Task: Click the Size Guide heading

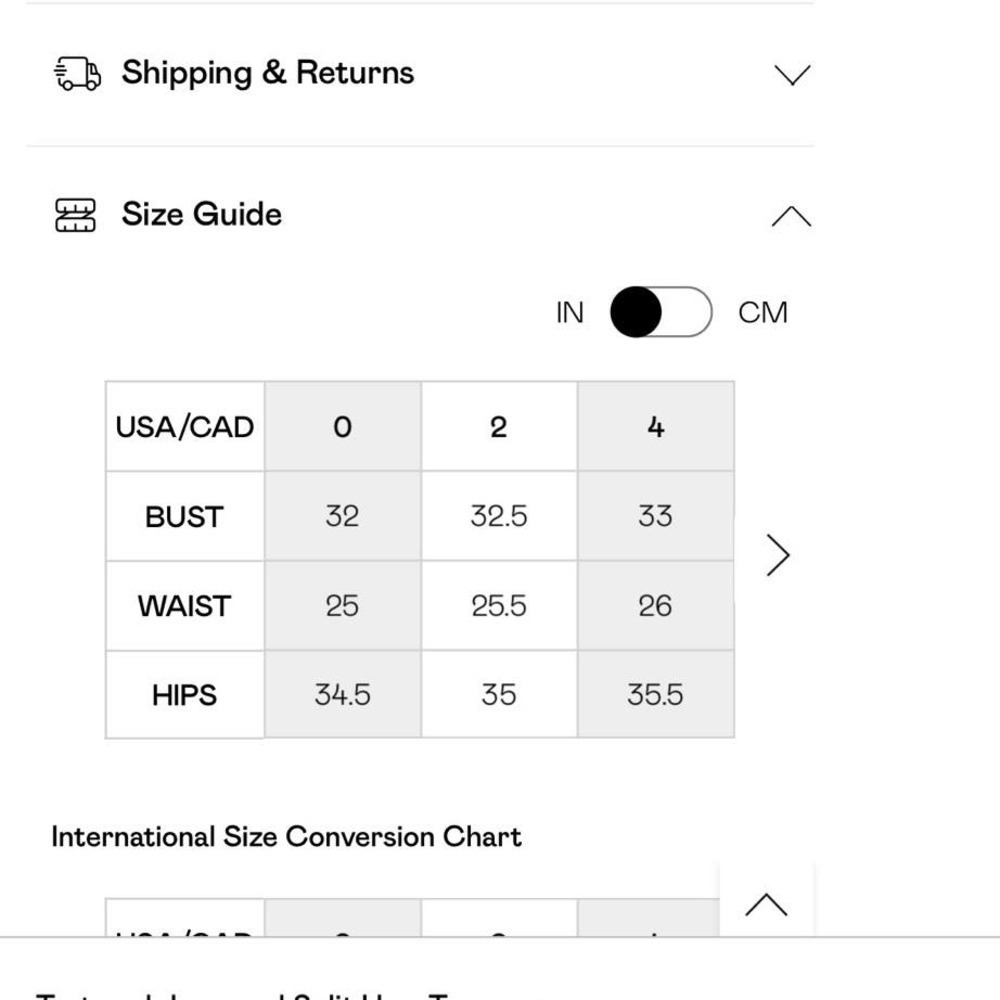Action: click(201, 214)
